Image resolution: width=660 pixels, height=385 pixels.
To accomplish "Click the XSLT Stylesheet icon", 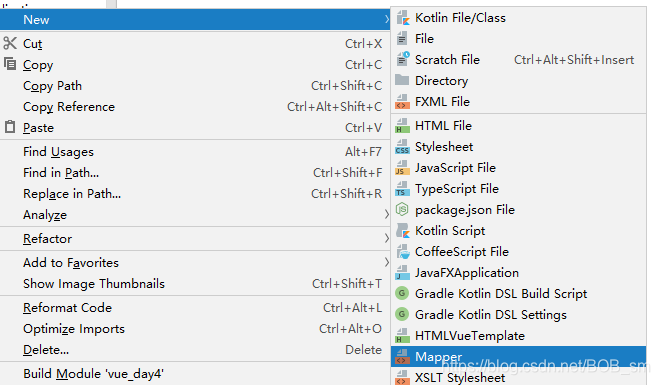I will pyautogui.click(x=402, y=377).
